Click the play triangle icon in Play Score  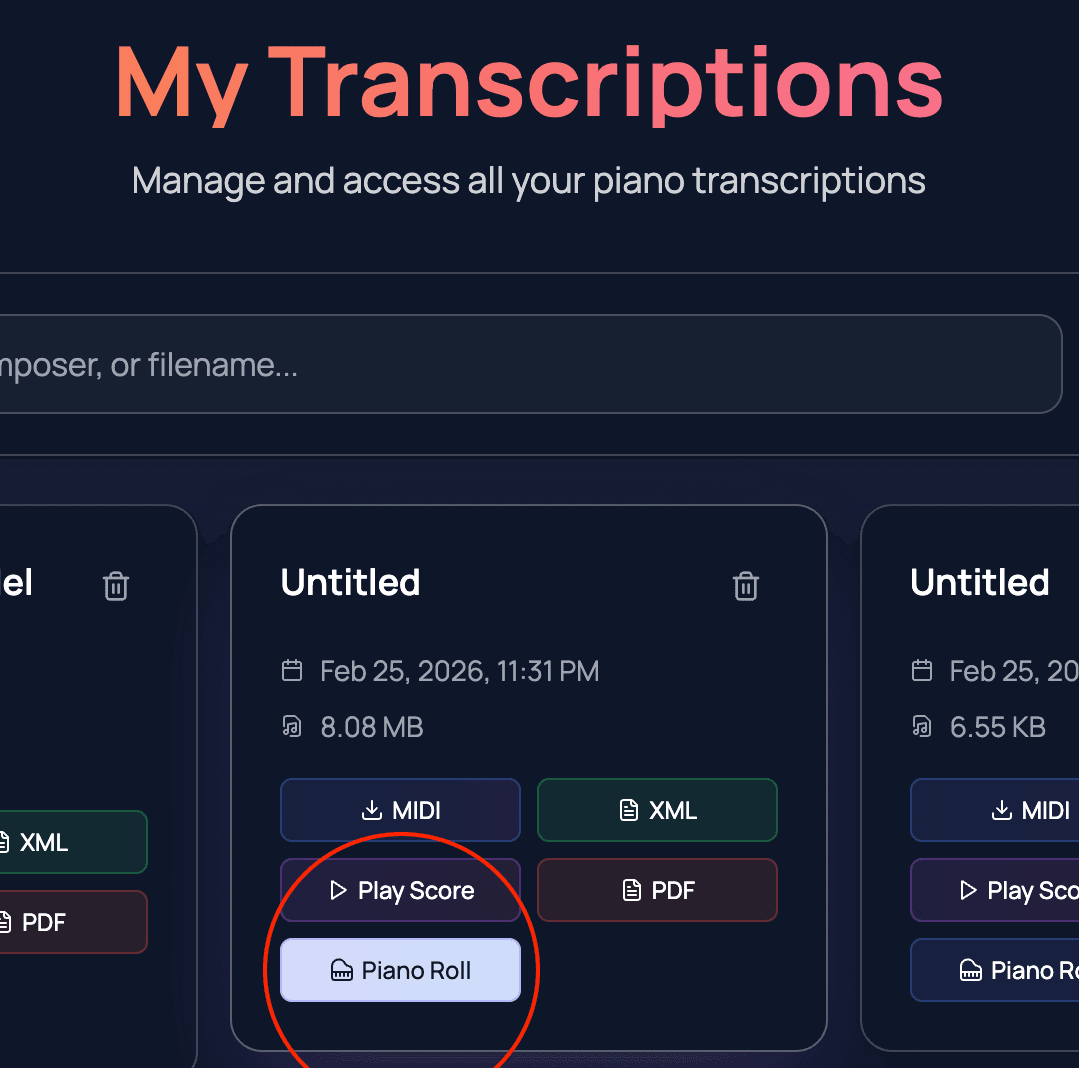pyautogui.click(x=338, y=890)
